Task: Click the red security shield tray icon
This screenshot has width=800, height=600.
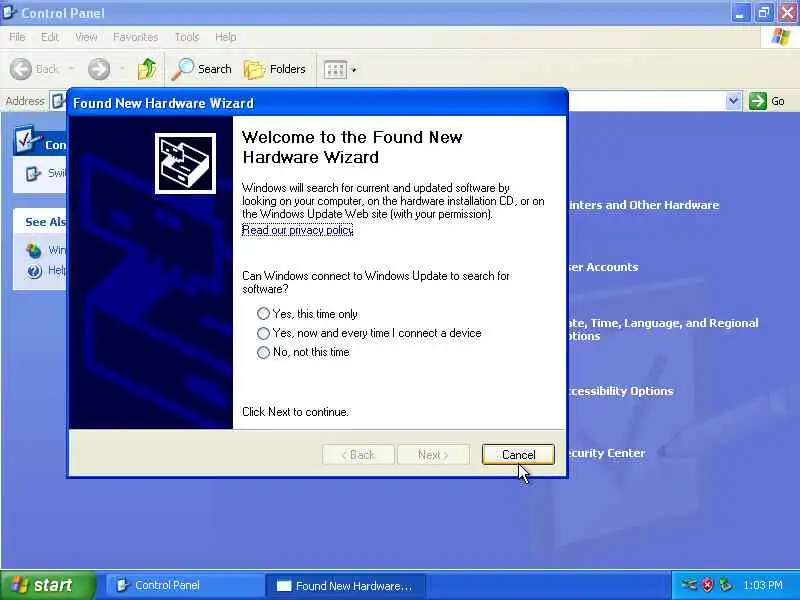Action: point(707,585)
